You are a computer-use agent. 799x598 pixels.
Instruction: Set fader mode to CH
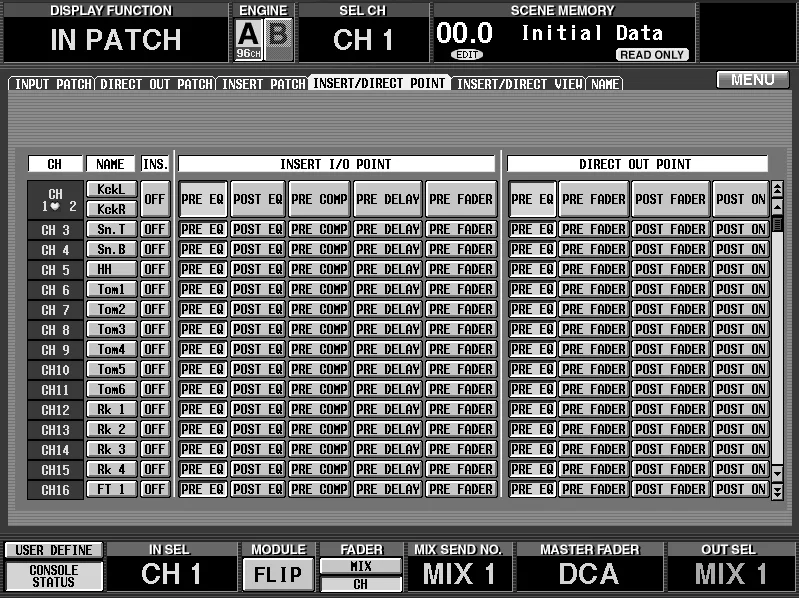361,584
